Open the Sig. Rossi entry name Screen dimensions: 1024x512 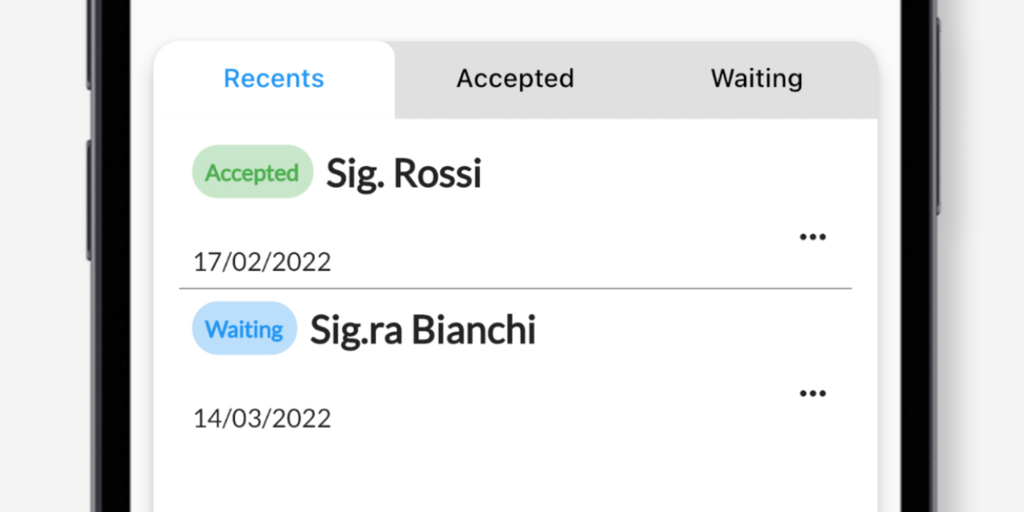click(x=404, y=174)
